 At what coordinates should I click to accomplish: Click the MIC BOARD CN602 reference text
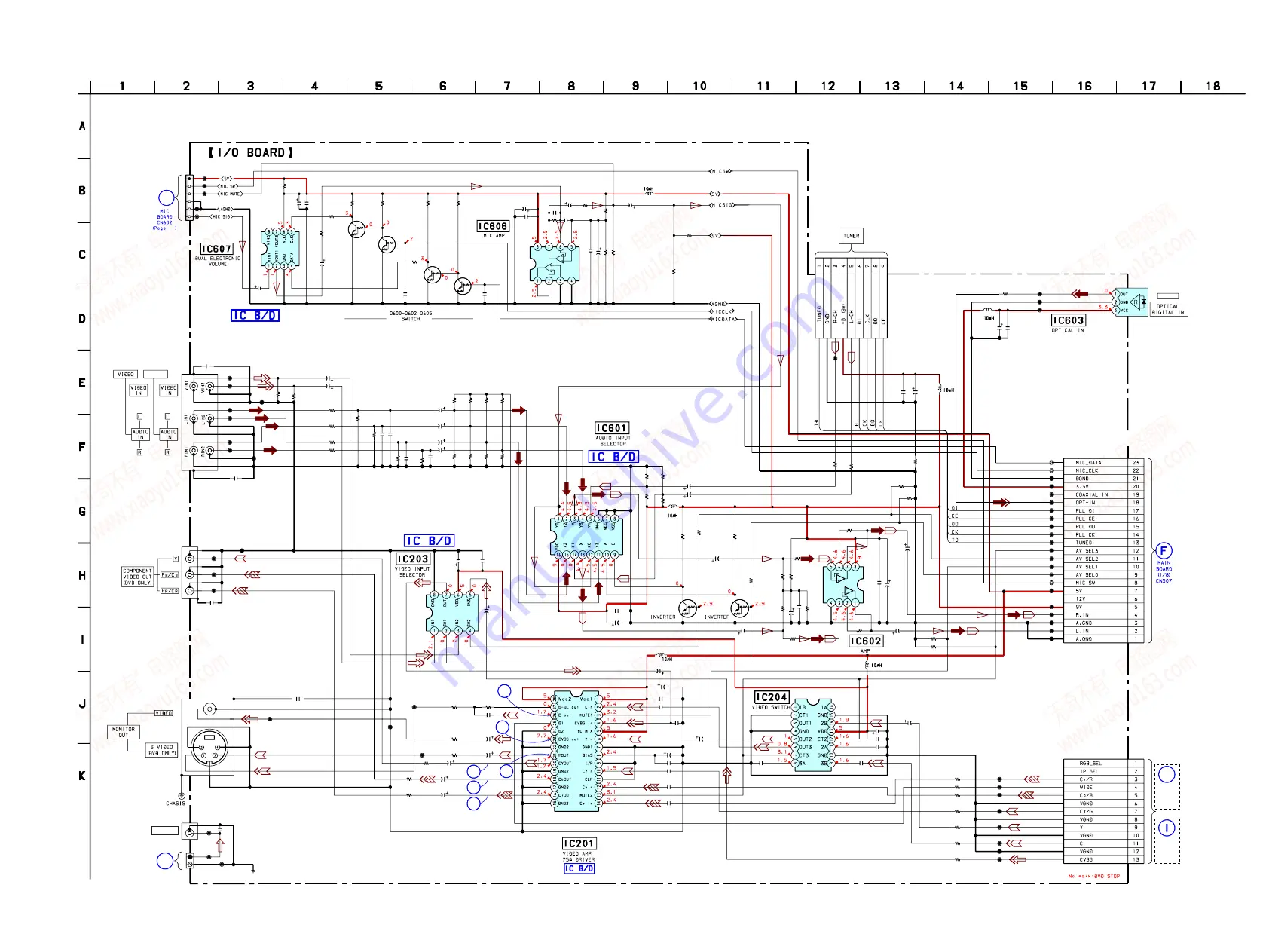tap(164, 219)
